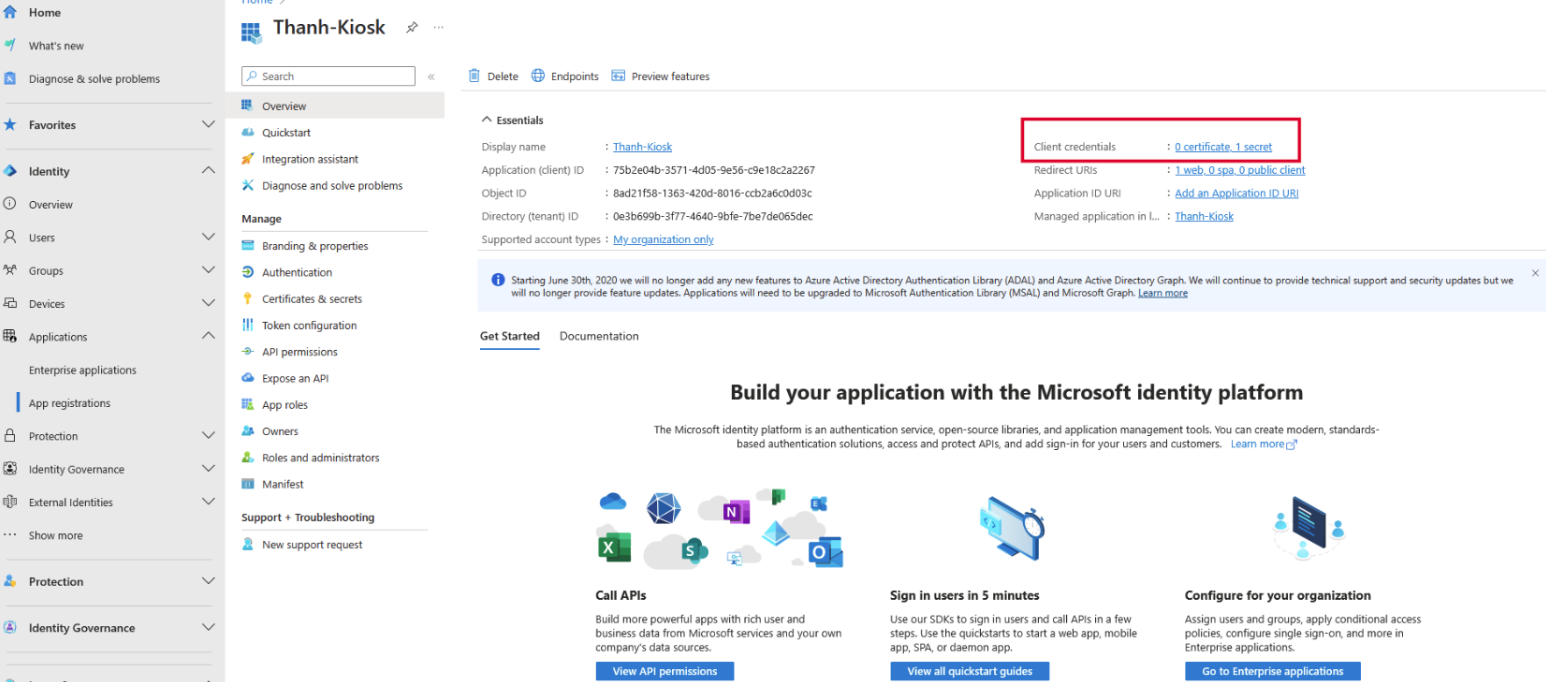Click Show more in the Identity sidebar
This screenshot has height=682, width=1546.
[x=56, y=535]
